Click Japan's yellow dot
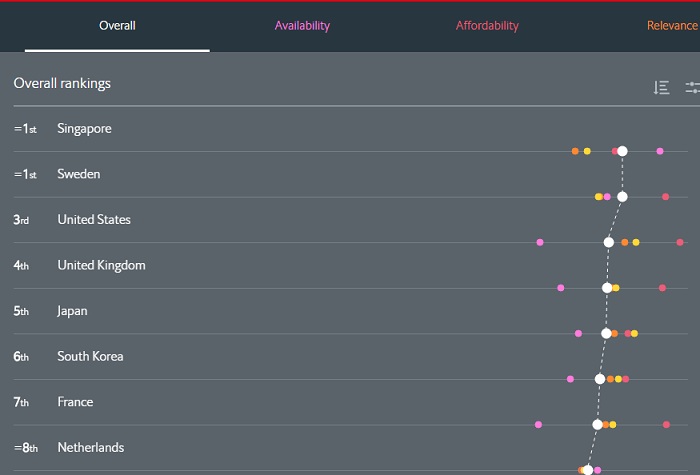 (x=634, y=333)
